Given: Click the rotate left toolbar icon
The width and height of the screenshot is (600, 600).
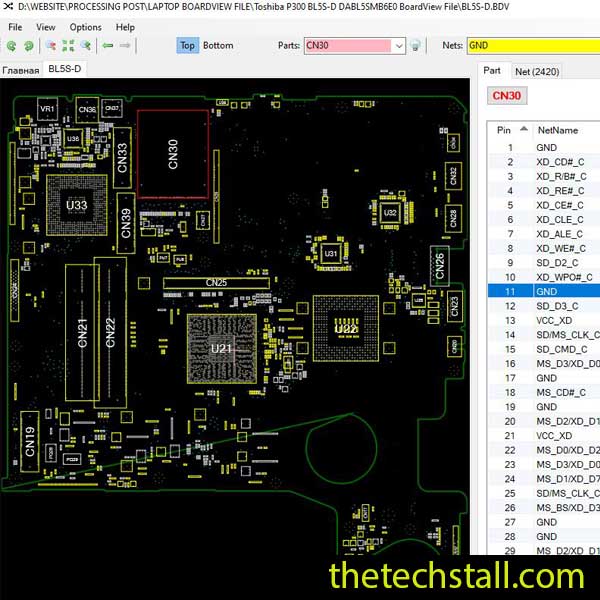Looking at the screenshot, I should [11, 46].
